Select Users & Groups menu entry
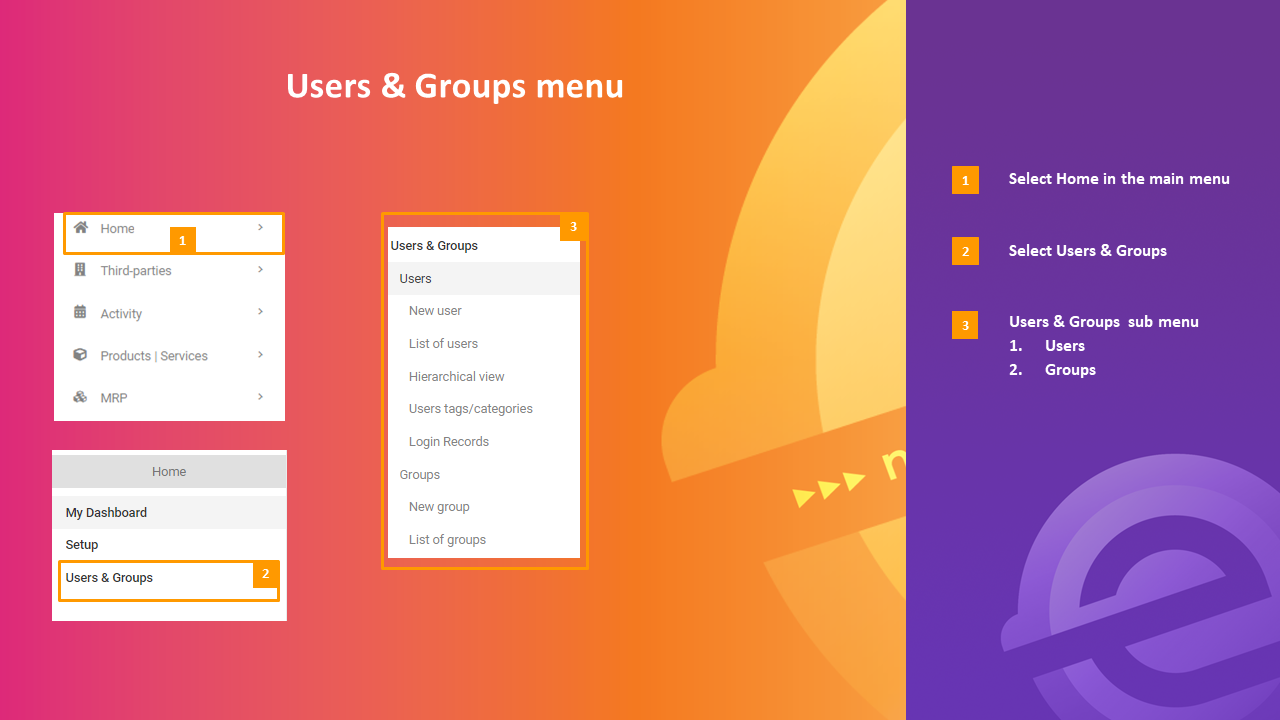1280x720 pixels. 108,577
